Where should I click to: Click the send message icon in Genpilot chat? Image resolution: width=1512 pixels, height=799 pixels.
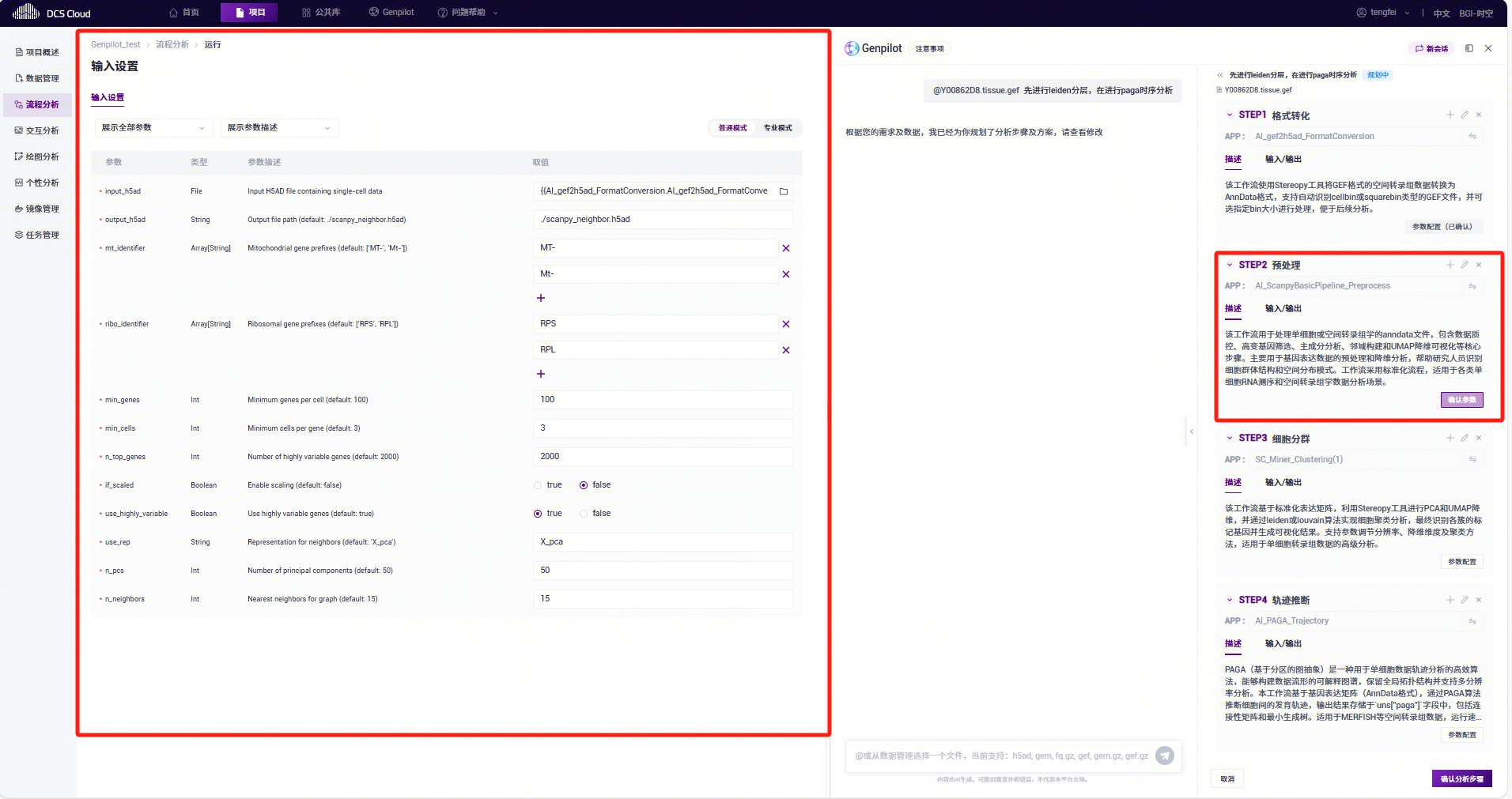(x=1165, y=756)
